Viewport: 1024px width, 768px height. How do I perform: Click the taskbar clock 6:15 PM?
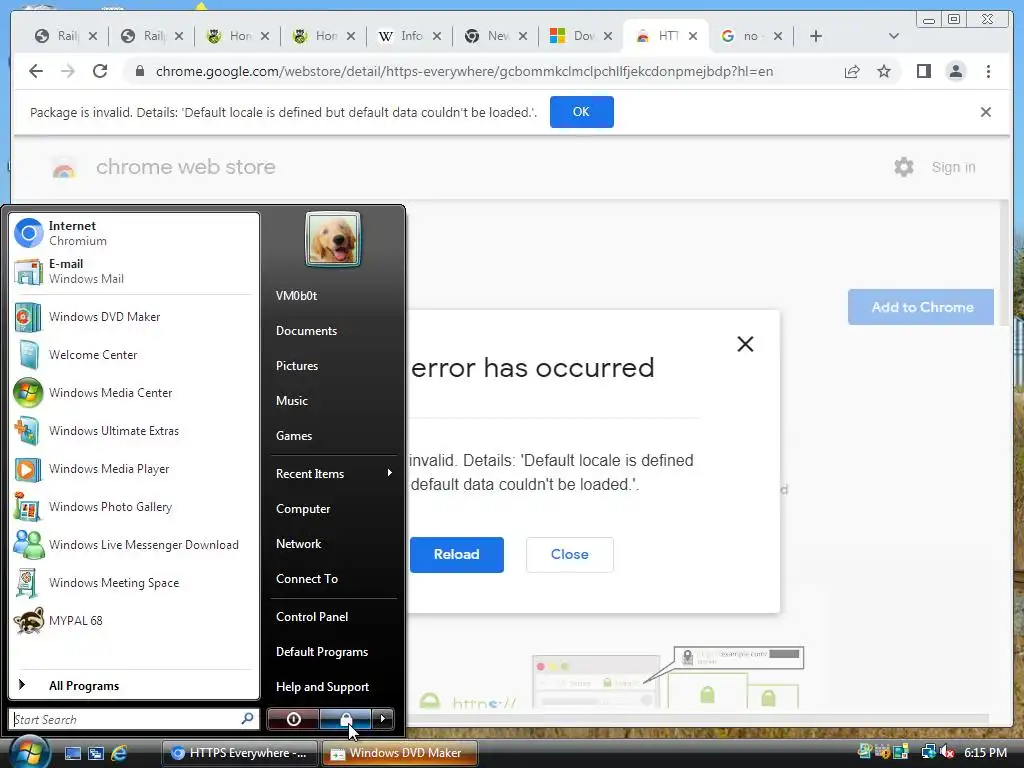(985, 752)
